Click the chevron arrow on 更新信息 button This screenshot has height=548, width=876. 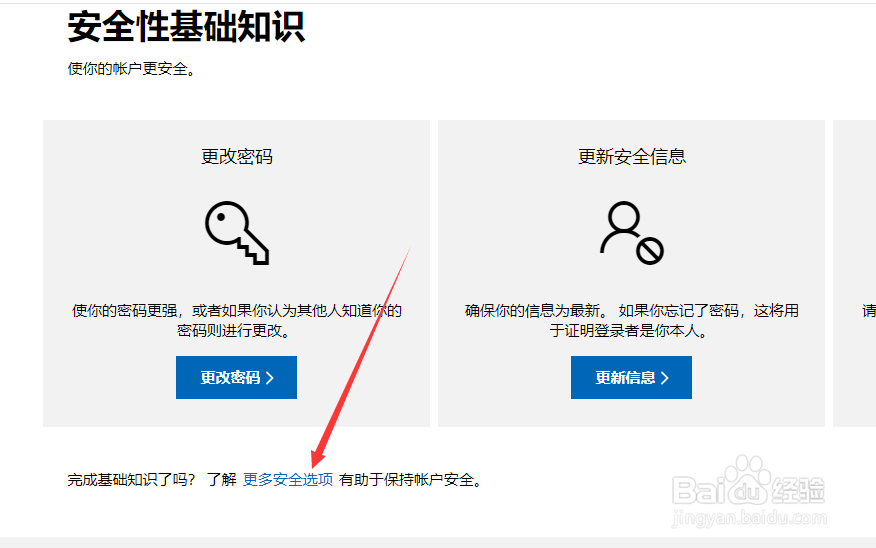click(x=665, y=378)
